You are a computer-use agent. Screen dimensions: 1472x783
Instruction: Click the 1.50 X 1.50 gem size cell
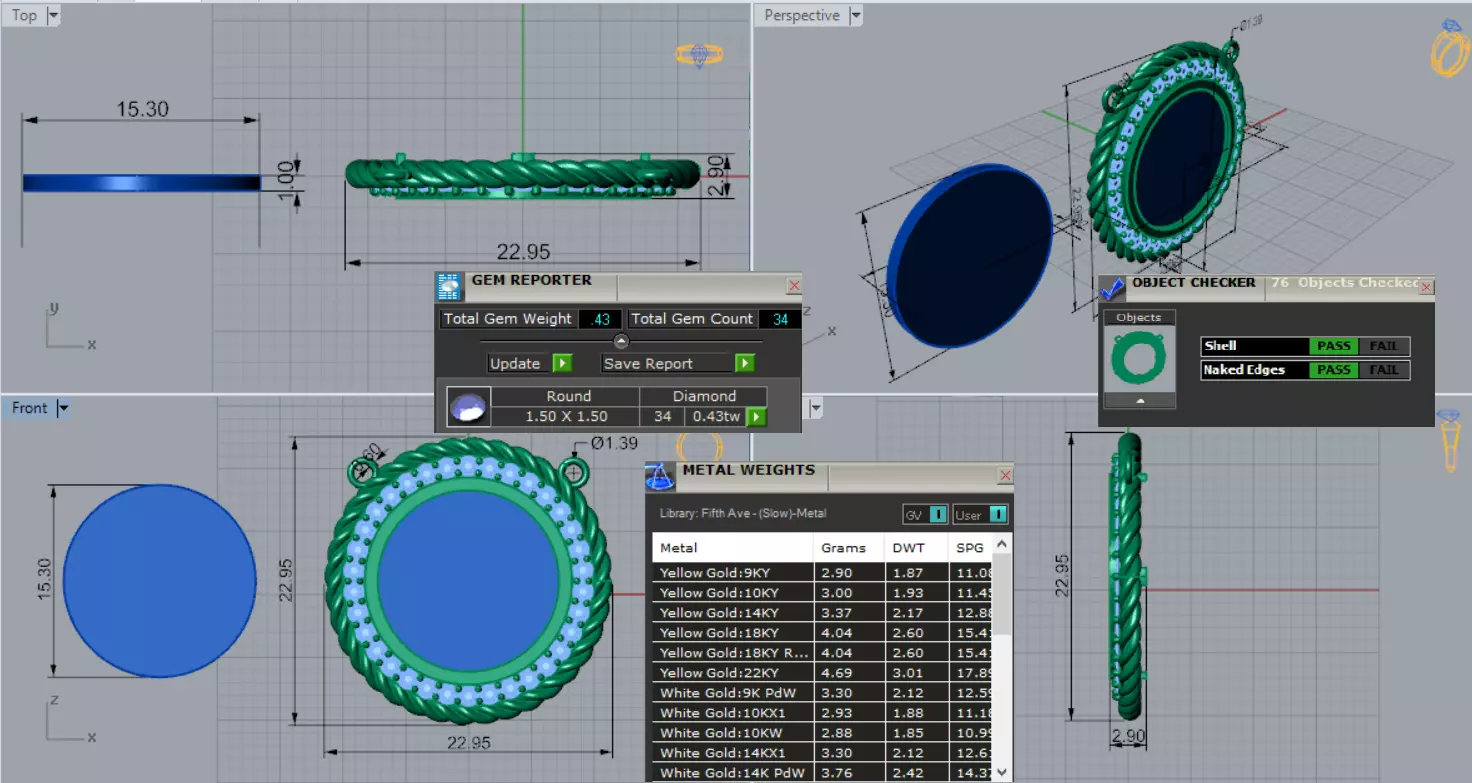coord(568,416)
